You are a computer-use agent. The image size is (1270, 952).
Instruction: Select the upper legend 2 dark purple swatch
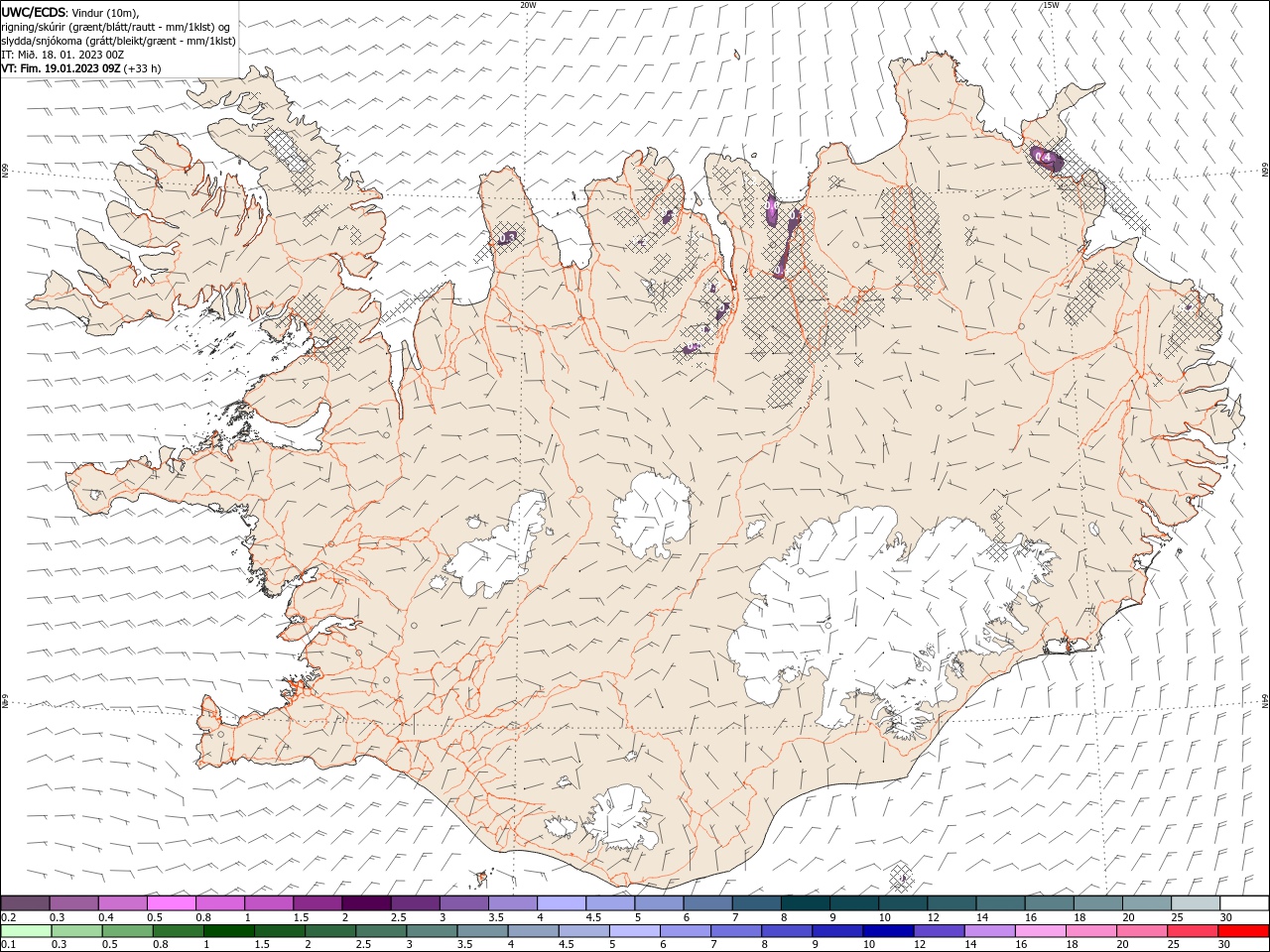pyautogui.click(x=366, y=903)
